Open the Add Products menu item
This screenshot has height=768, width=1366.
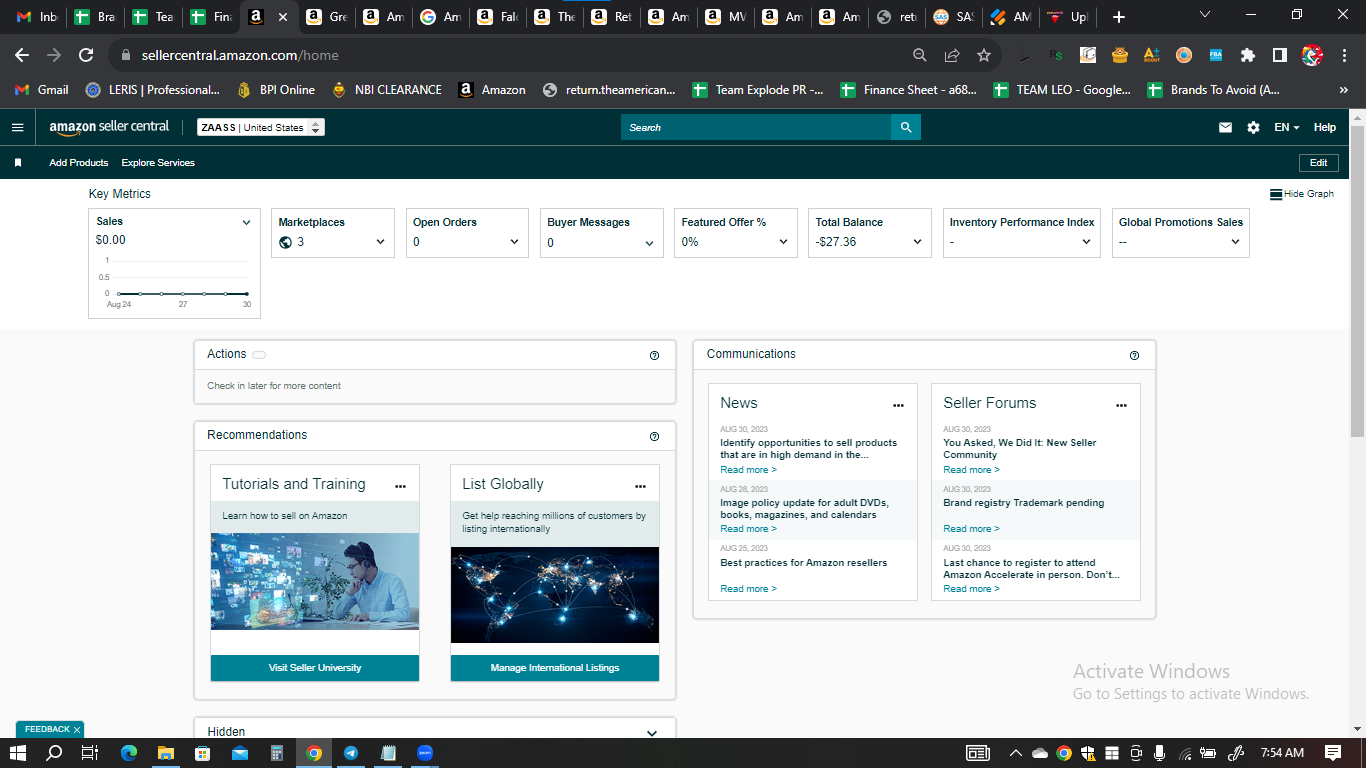(x=79, y=163)
